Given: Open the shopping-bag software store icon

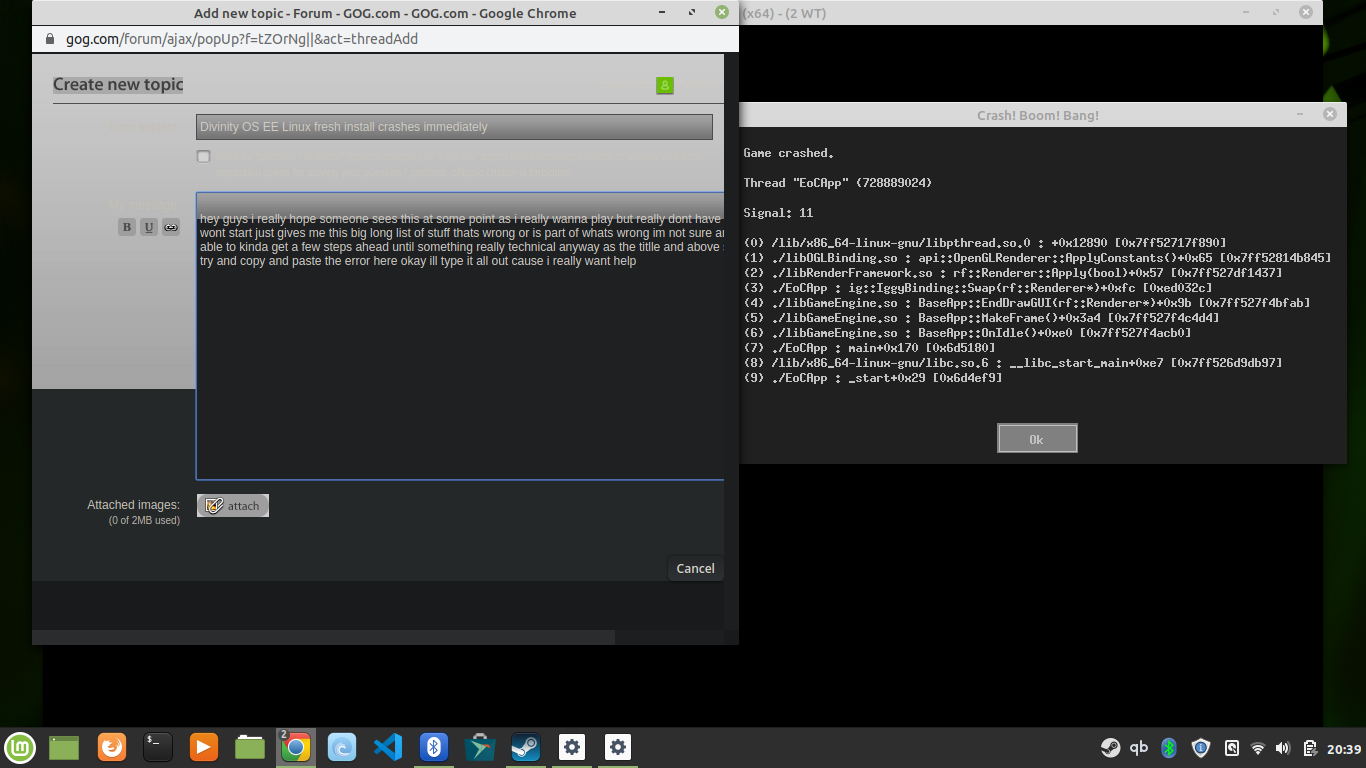Looking at the screenshot, I should 480,747.
